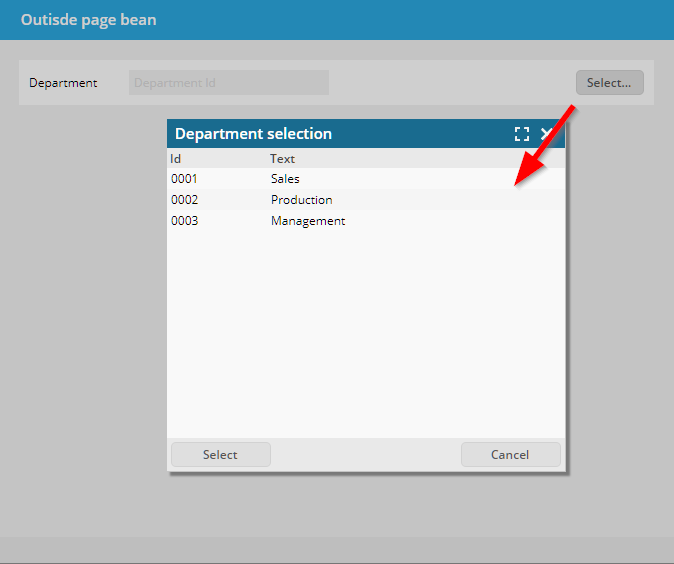This screenshot has height=564, width=674.
Task: Click the Department selection title text
Action: click(x=253, y=134)
